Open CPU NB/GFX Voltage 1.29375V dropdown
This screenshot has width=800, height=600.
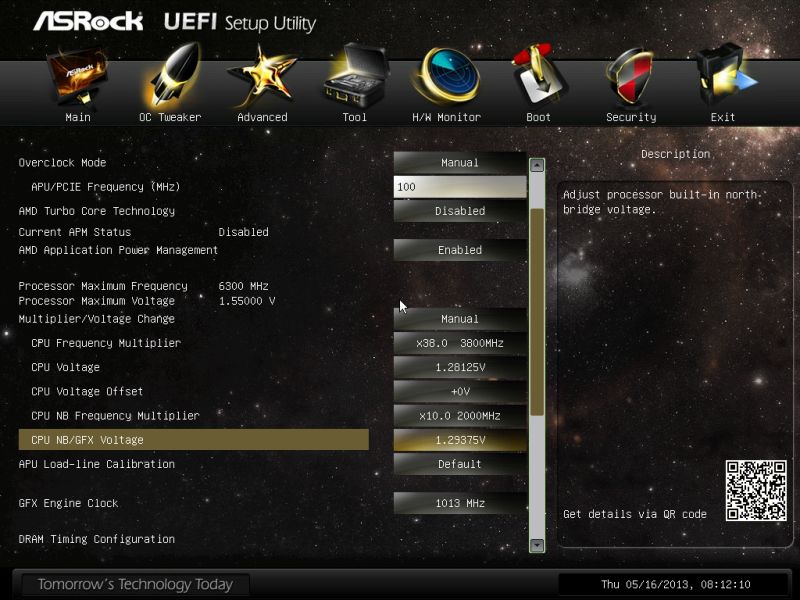pyautogui.click(x=460, y=440)
